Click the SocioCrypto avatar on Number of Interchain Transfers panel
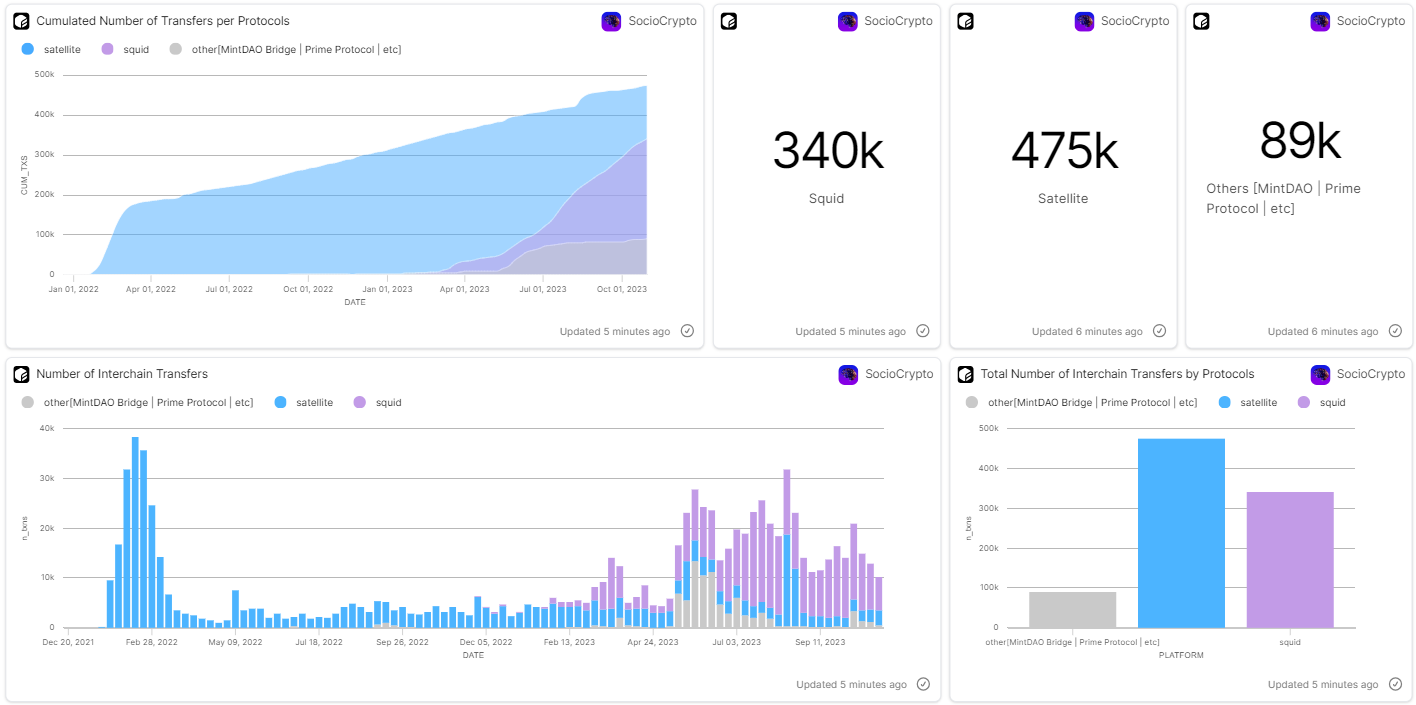This screenshot has width=1416, height=705. pyautogui.click(x=848, y=374)
